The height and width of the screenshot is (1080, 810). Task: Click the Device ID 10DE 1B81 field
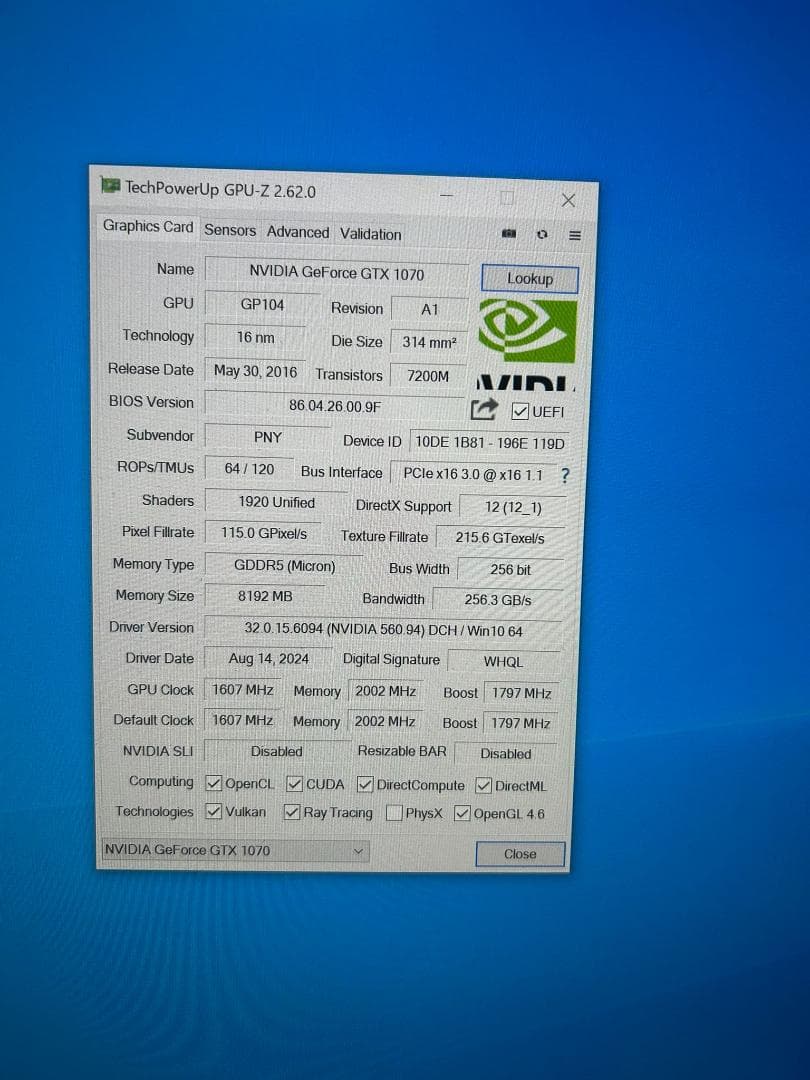coord(489,443)
